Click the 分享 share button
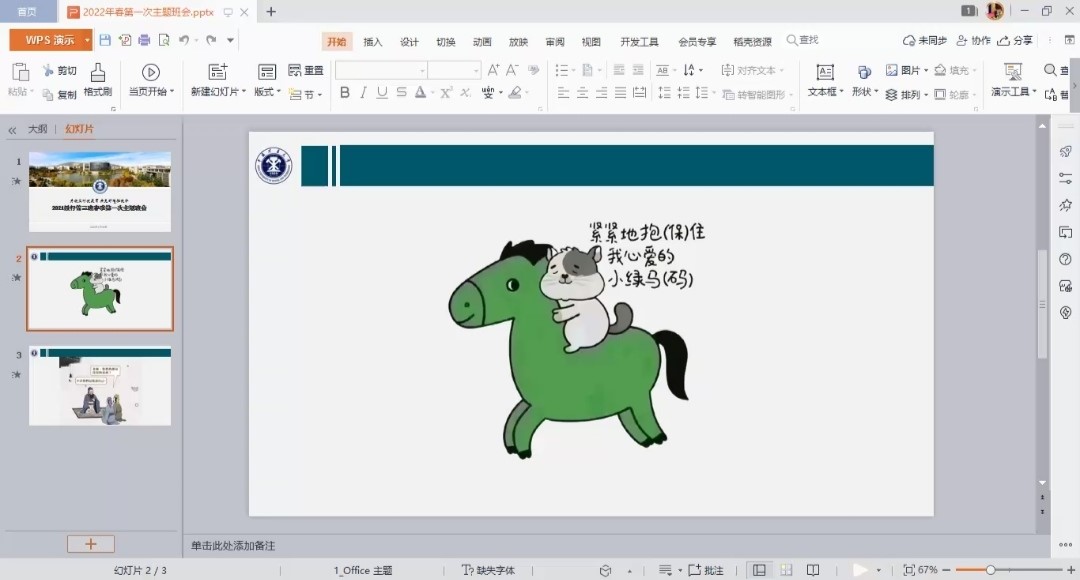Screen dimensions: 1080x580 point(1015,41)
